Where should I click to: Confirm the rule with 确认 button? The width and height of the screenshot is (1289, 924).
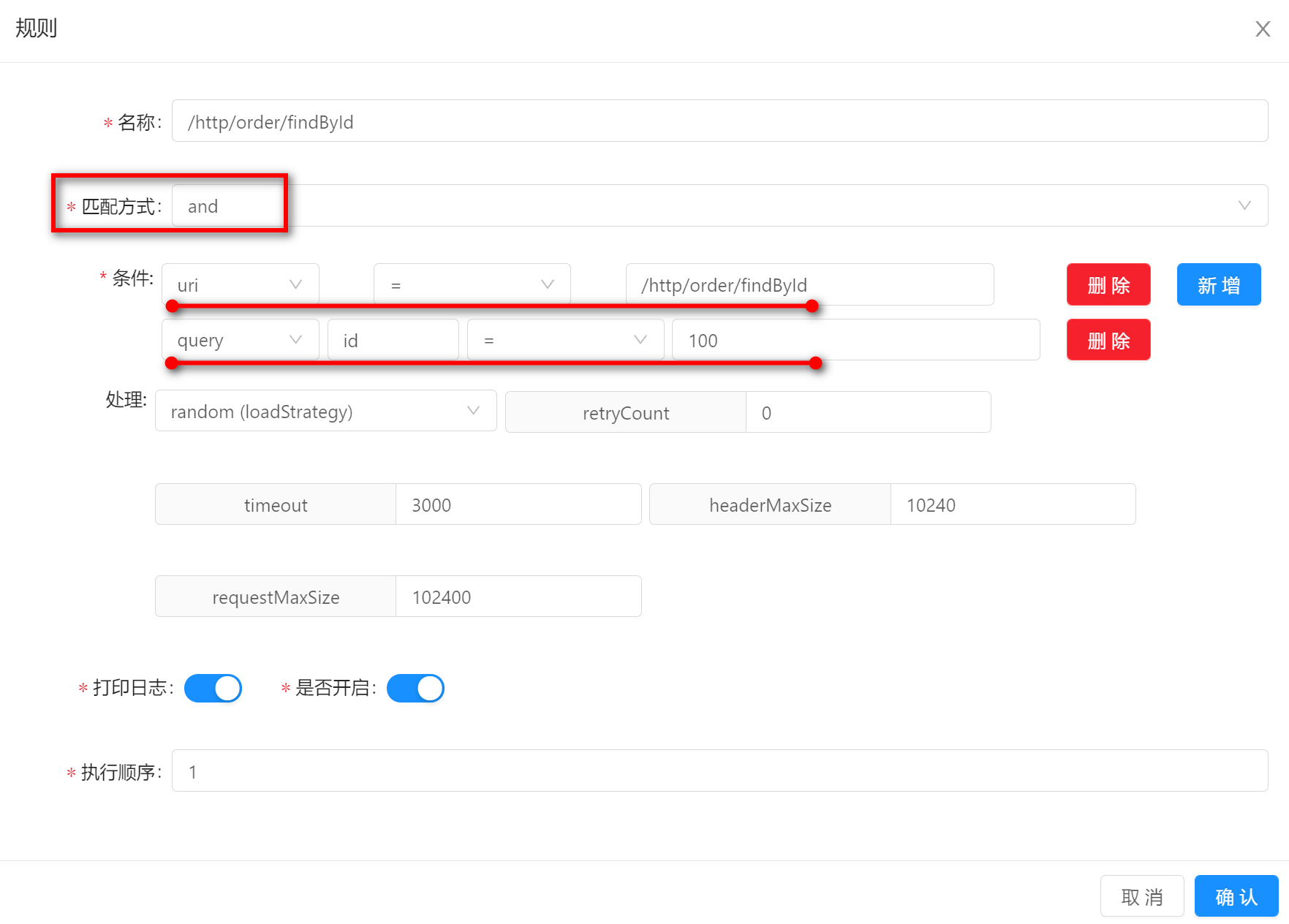(1236, 896)
